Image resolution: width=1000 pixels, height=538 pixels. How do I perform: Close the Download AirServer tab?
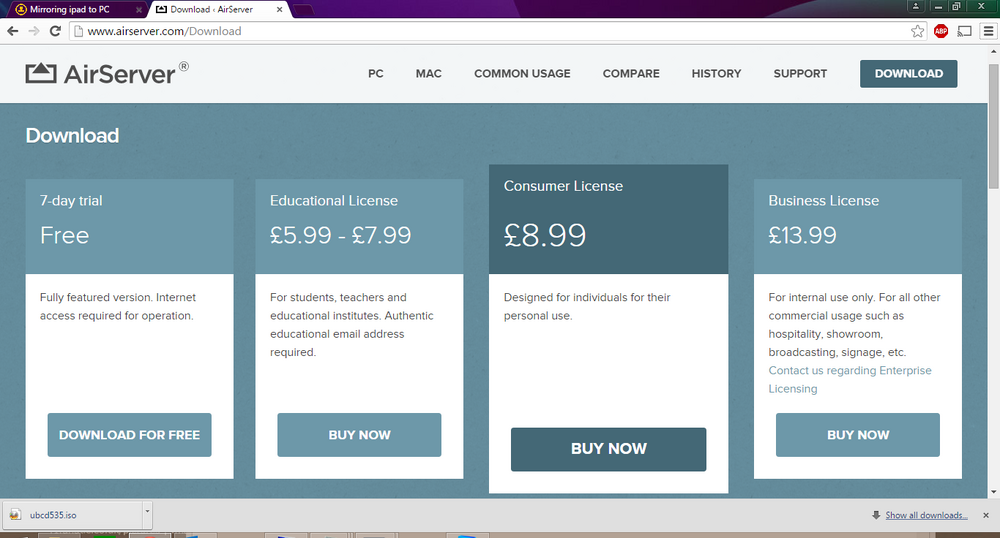click(x=279, y=10)
